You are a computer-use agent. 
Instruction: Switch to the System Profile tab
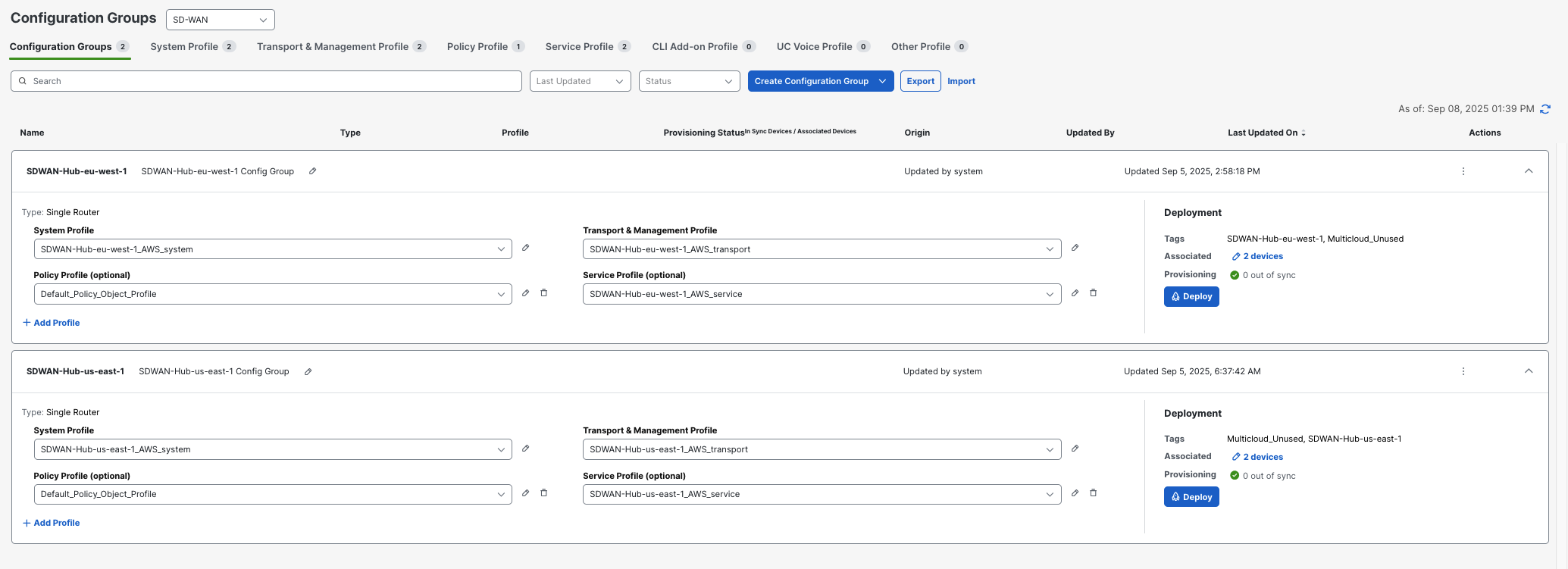click(184, 47)
